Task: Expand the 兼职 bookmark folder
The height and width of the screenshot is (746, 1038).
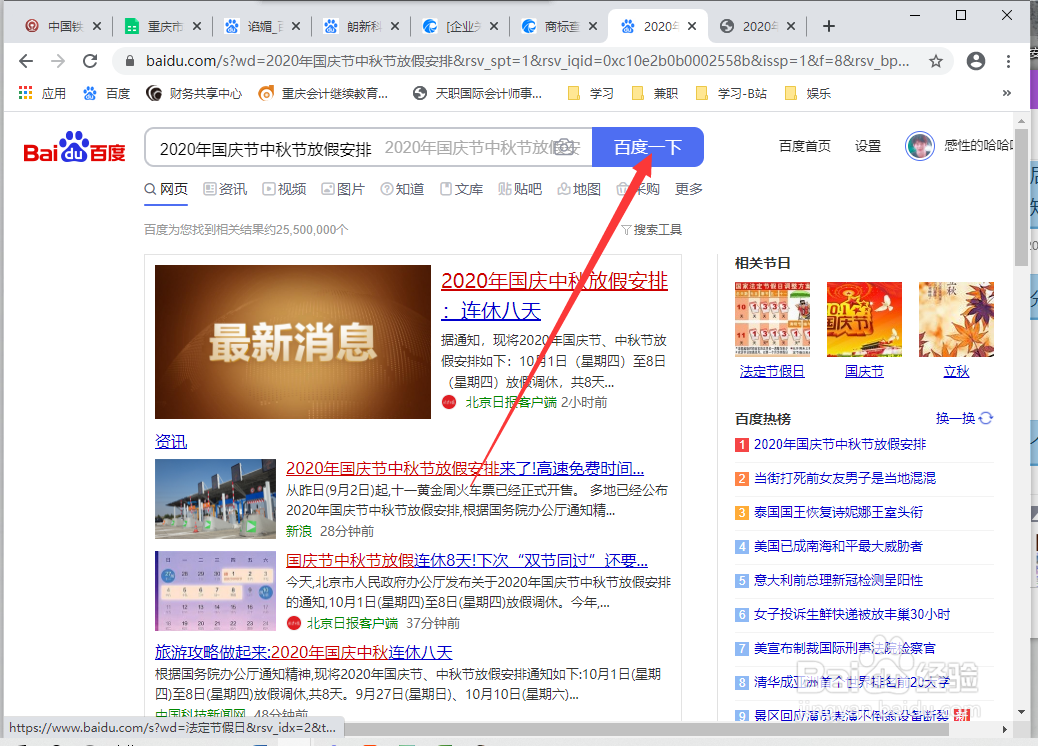Action: pyautogui.click(x=655, y=93)
